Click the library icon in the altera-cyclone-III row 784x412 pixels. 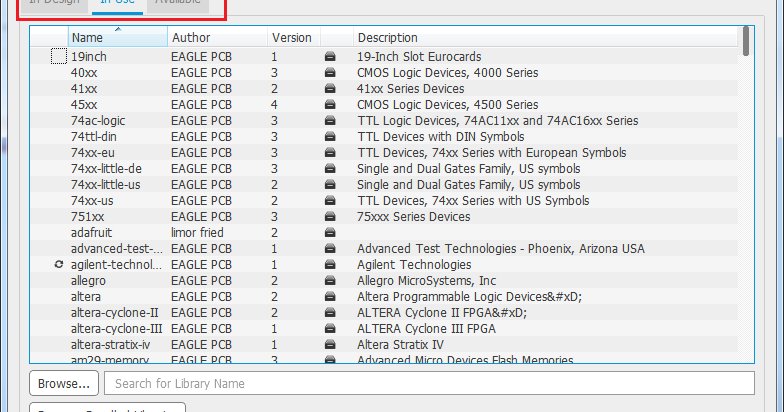[330, 328]
